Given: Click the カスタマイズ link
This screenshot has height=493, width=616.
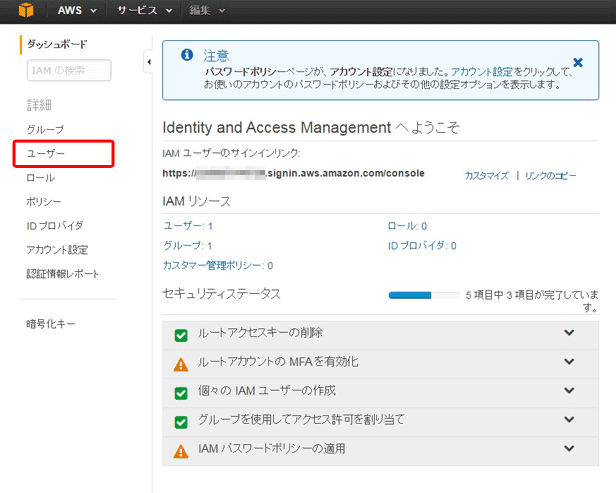Looking at the screenshot, I should click(x=487, y=175).
